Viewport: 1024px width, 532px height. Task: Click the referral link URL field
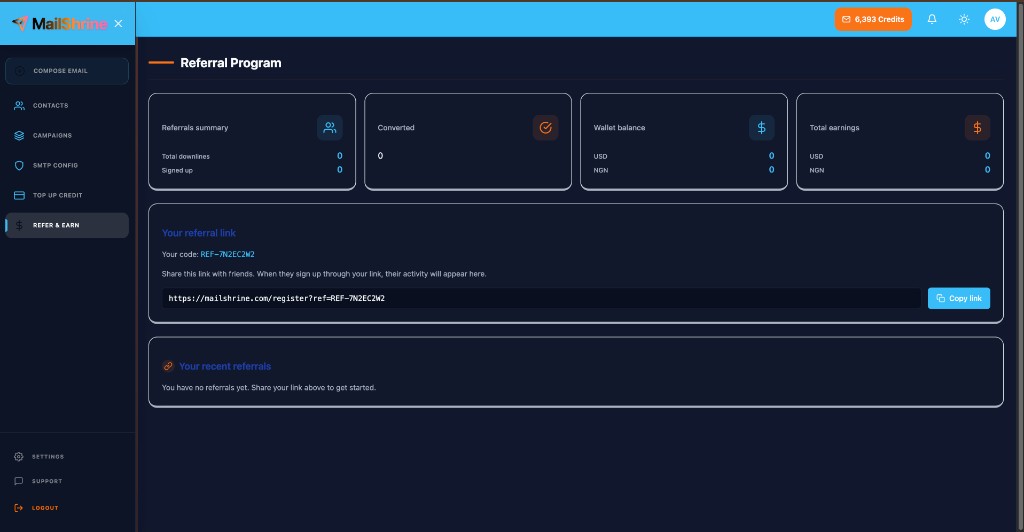[x=541, y=298]
